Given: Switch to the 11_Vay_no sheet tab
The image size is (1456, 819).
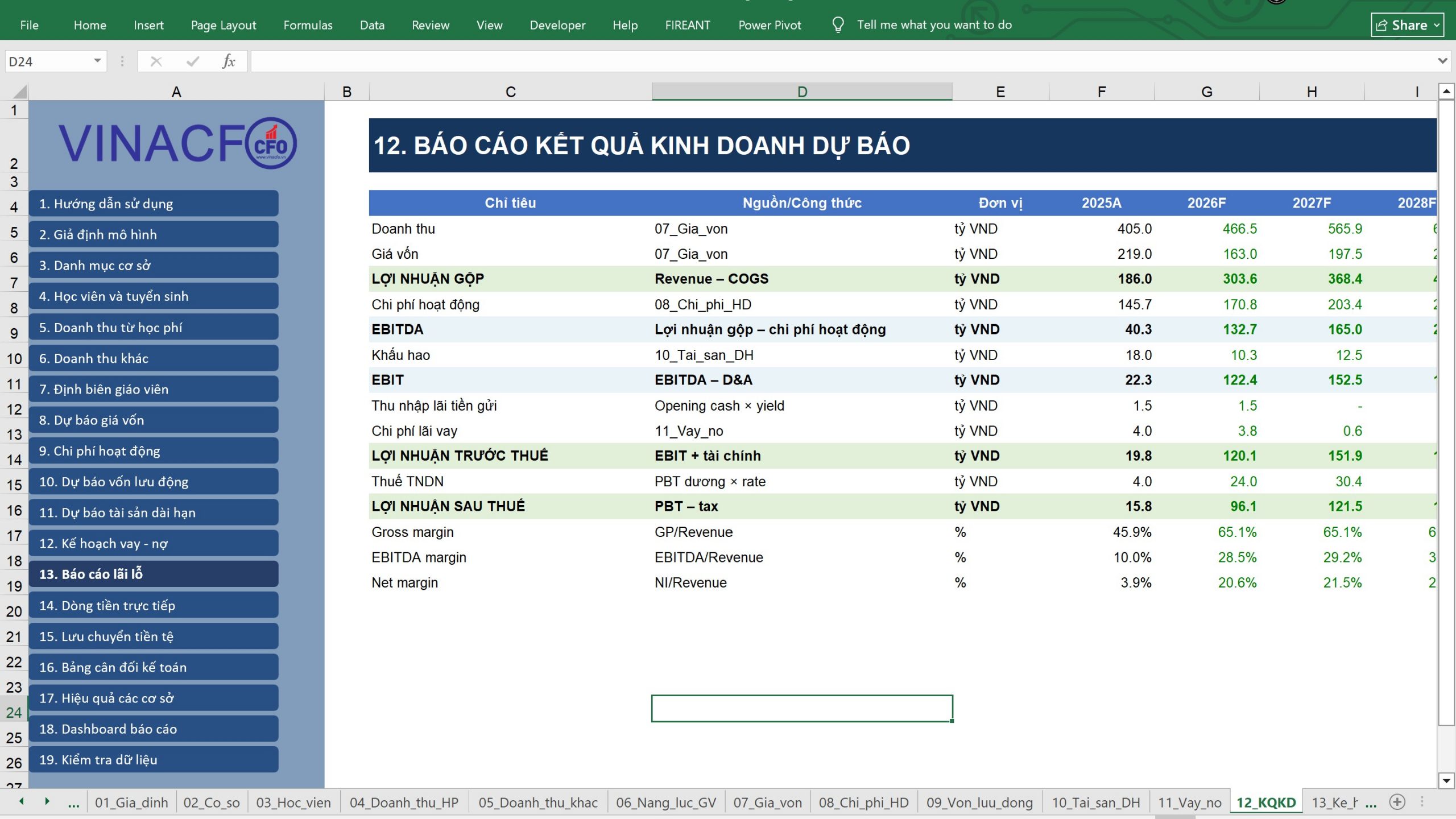Looking at the screenshot, I should [x=1189, y=803].
